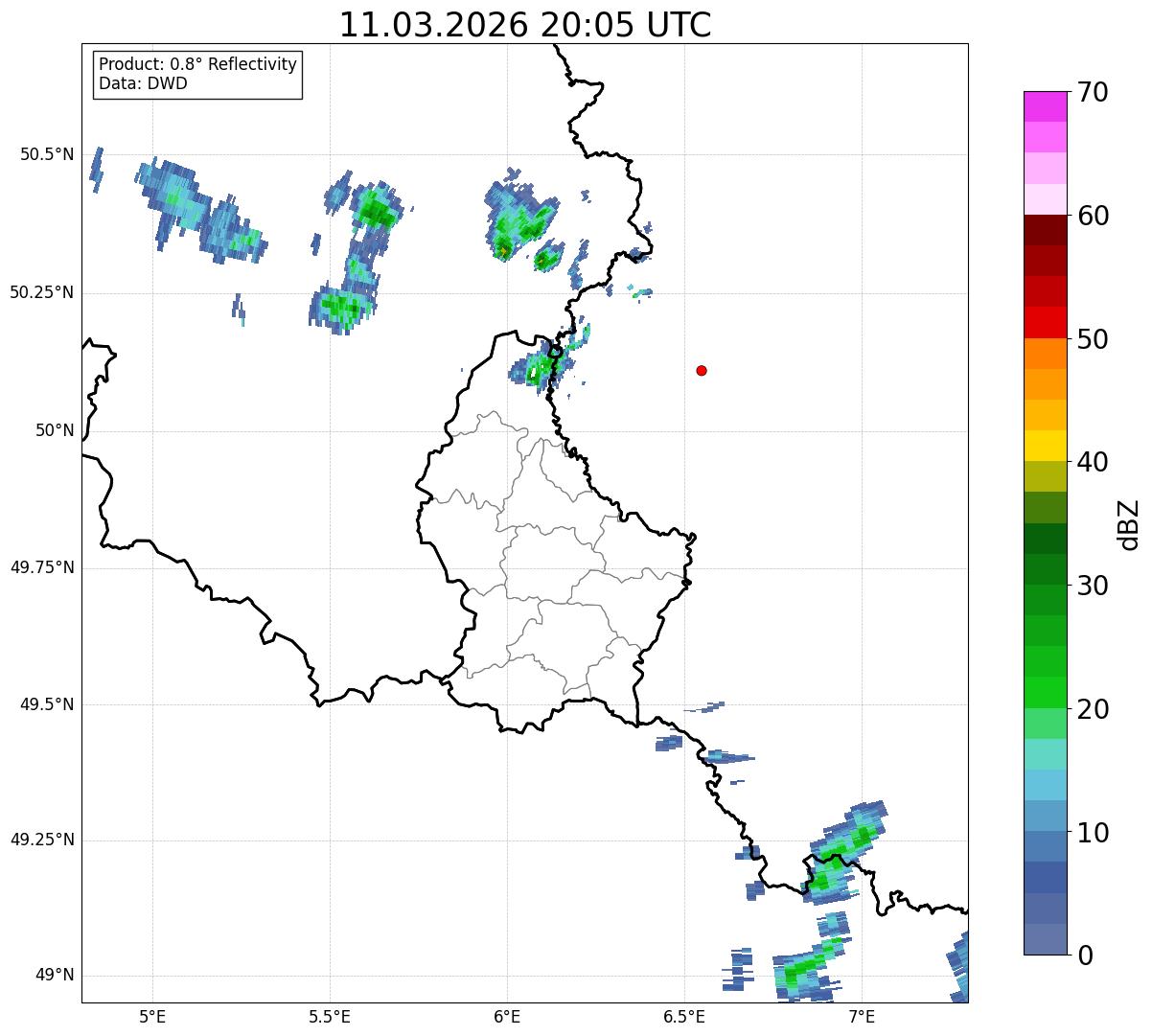Click the colorbar tick label 10
1152x1036 pixels.
coord(1093,833)
